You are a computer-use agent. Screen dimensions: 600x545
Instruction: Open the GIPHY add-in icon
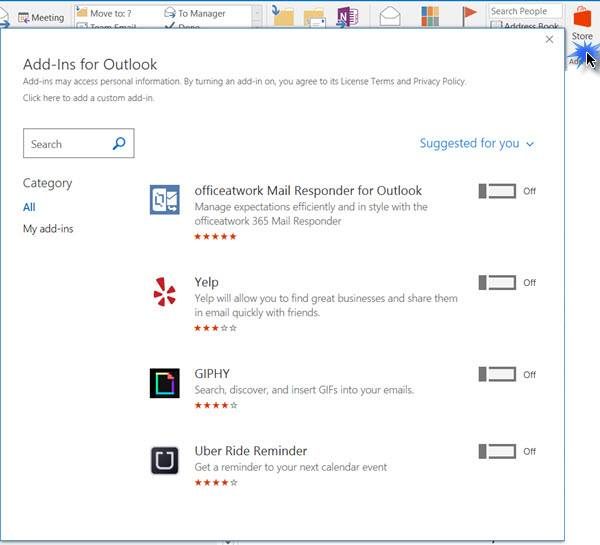(165, 383)
